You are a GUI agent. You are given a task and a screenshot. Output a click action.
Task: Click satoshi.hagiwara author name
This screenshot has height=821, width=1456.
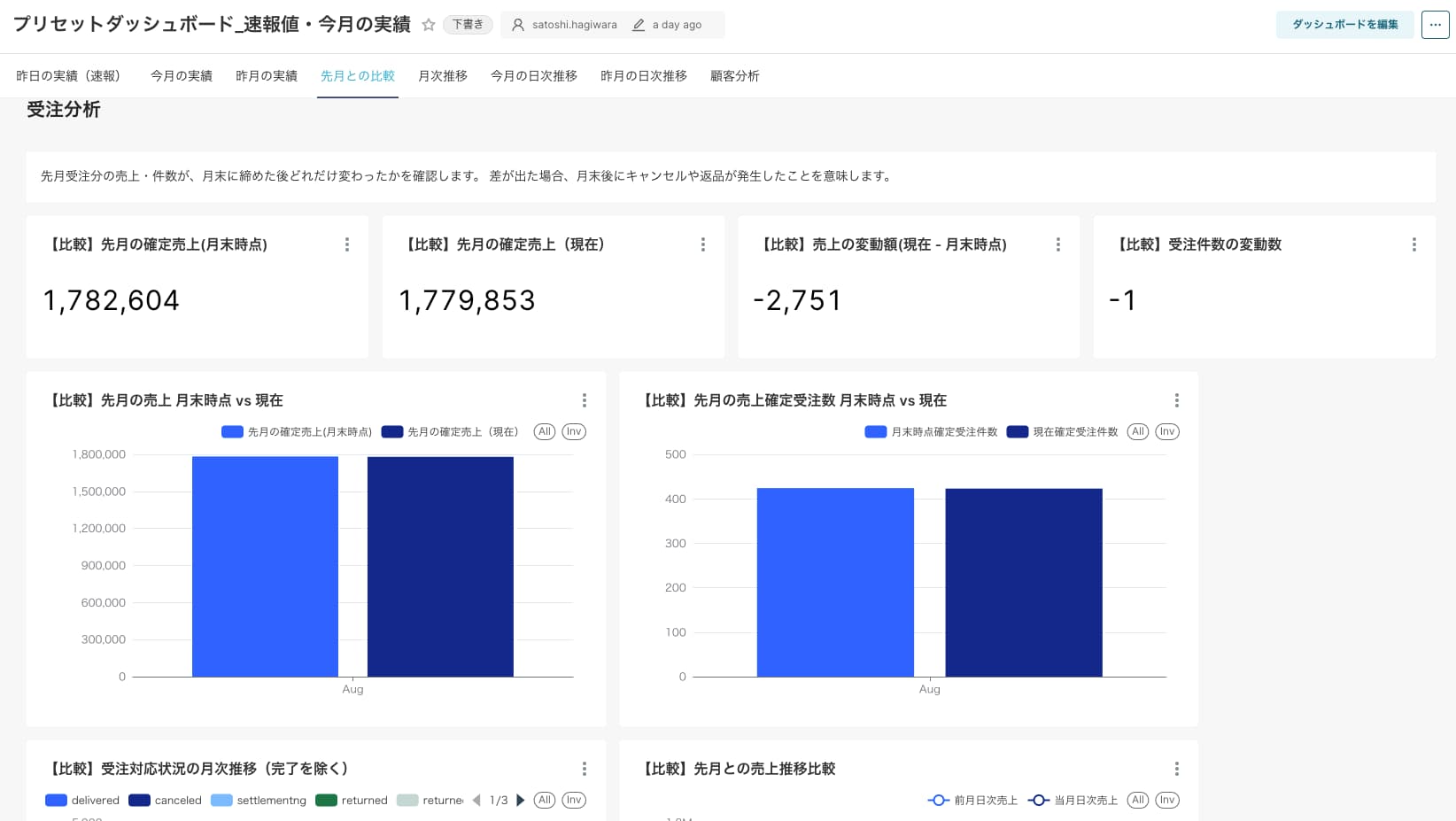tap(575, 25)
